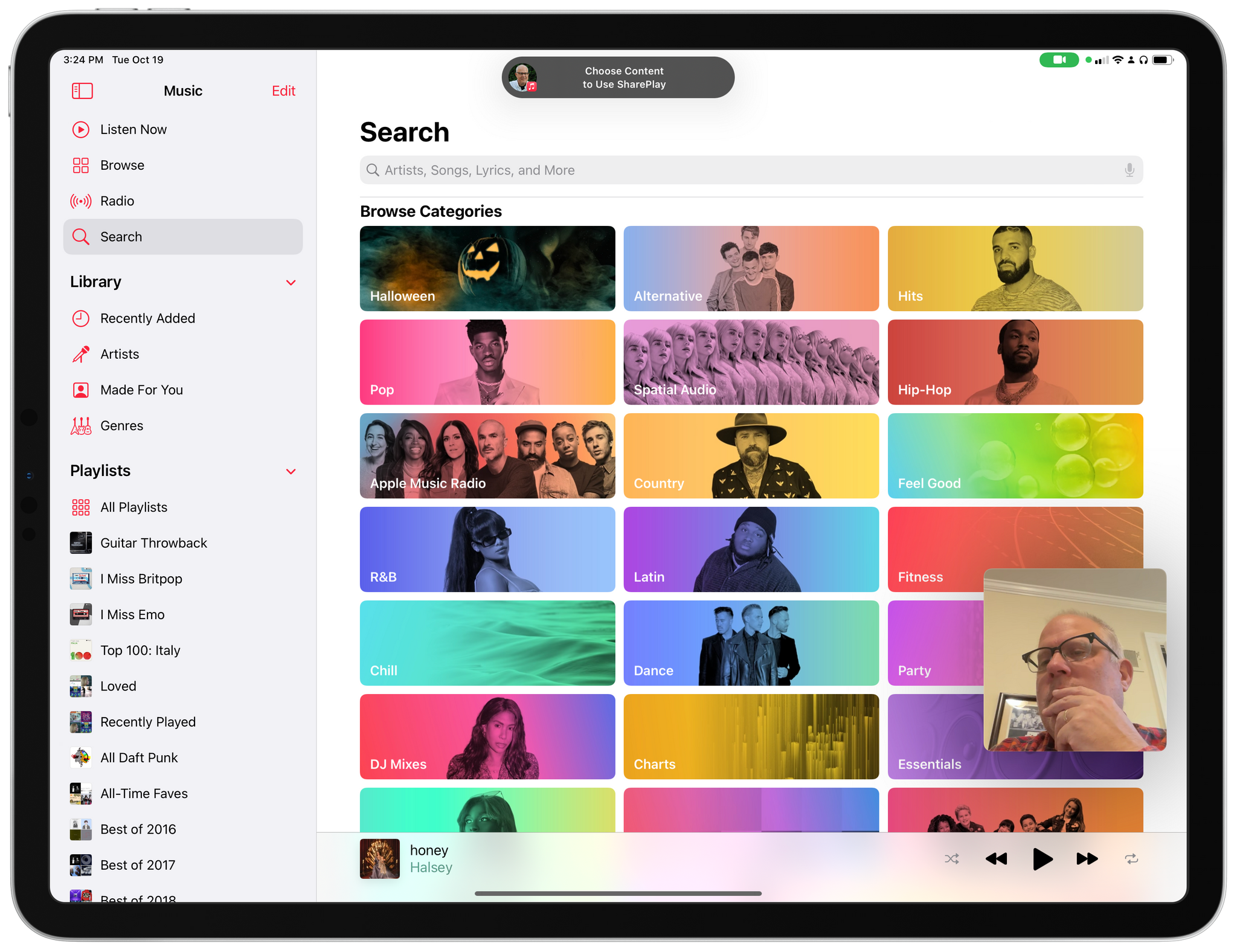The width and height of the screenshot is (1237, 952).
Task: Open the Browse section
Action: 183,166
